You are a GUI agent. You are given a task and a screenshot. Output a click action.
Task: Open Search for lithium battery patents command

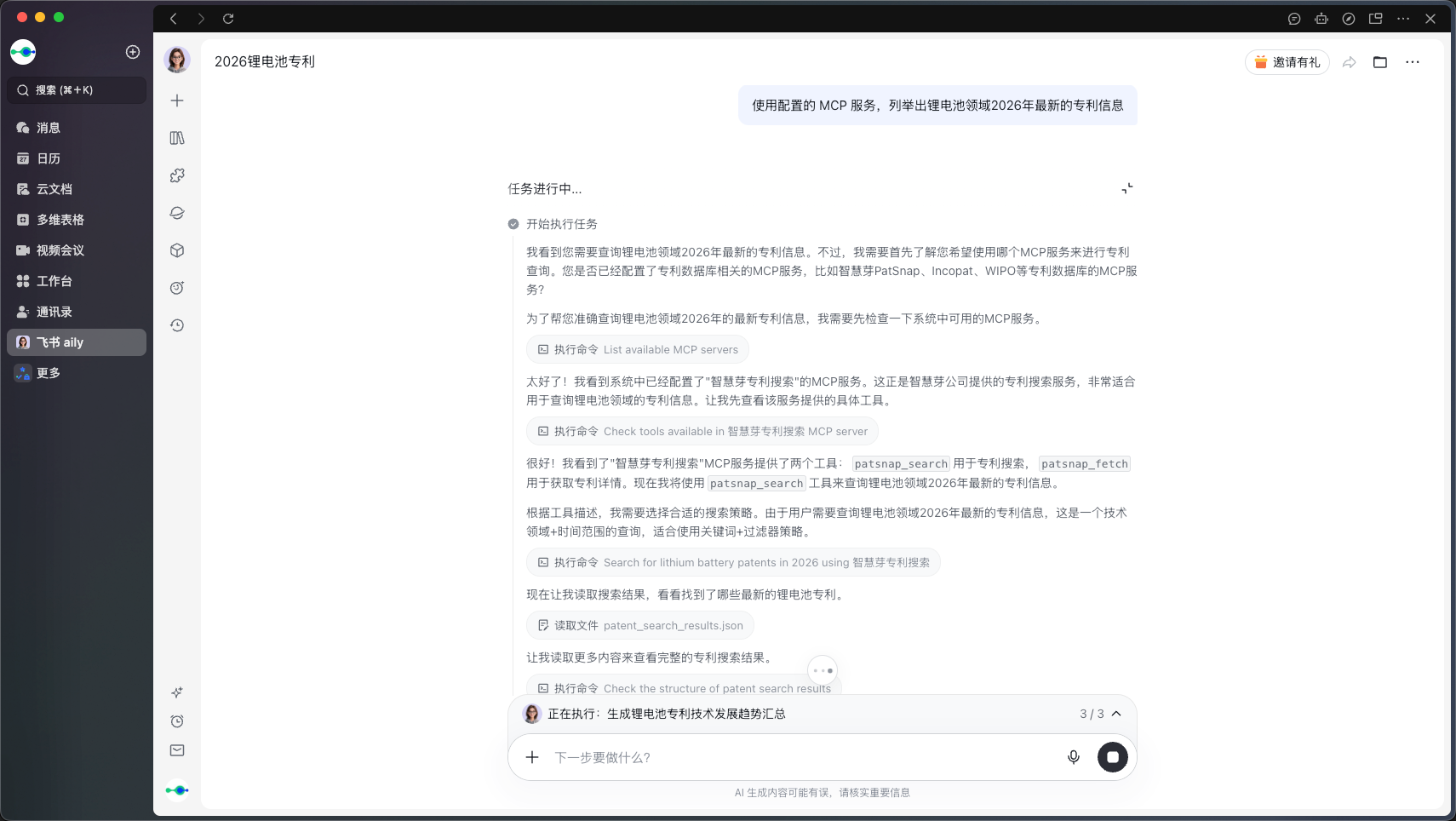(733, 562)
